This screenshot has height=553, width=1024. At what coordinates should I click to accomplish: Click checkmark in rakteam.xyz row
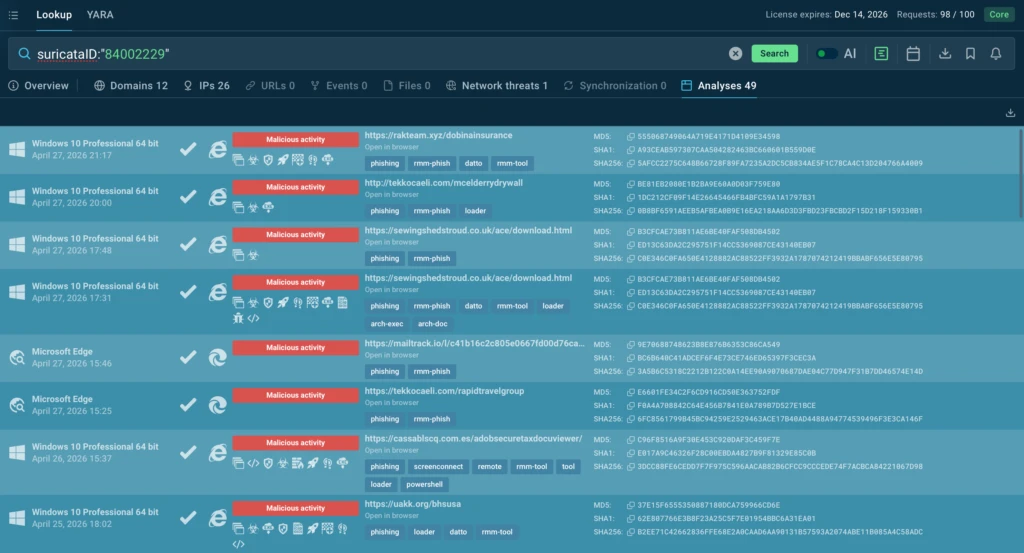click(x=188, y=150)
